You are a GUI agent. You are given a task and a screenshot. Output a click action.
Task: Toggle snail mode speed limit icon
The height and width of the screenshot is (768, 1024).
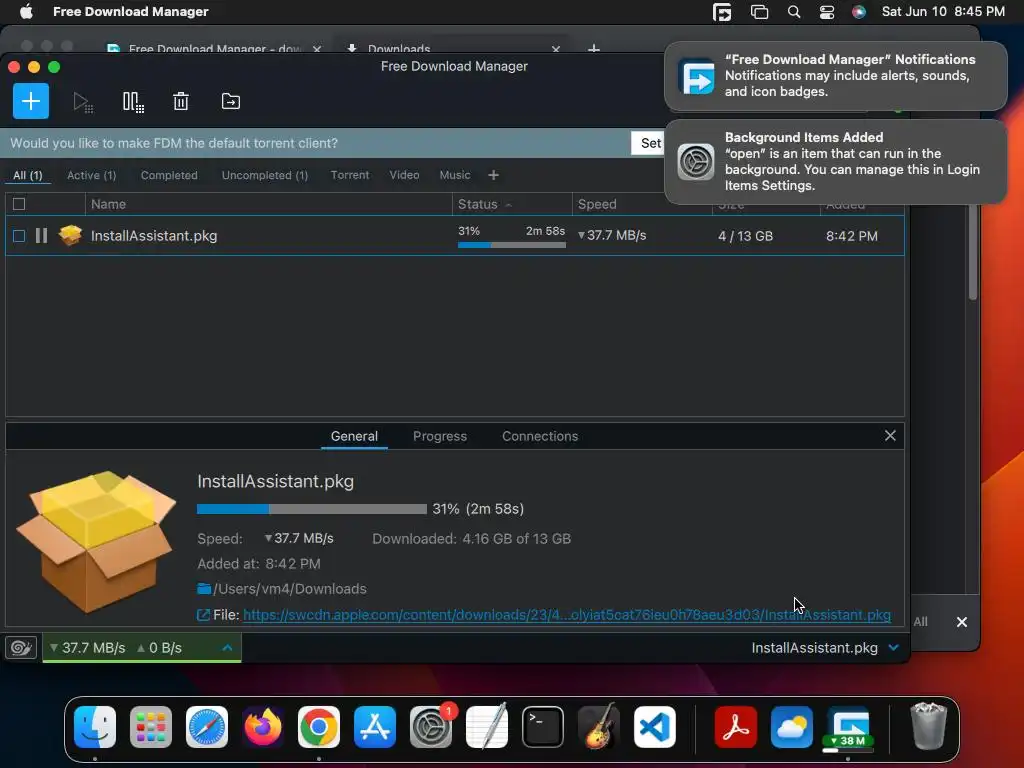pos(21,648)
